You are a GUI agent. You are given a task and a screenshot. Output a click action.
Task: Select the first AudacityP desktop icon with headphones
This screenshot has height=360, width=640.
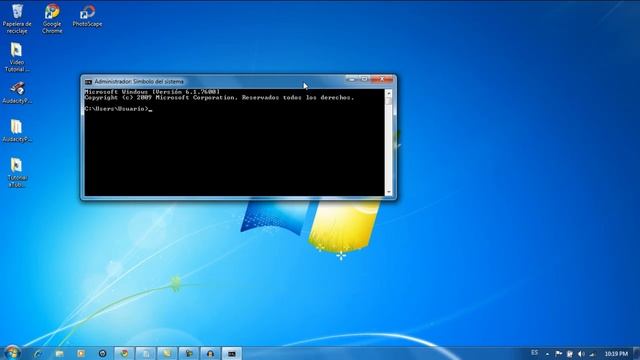[x=17, y=93]
